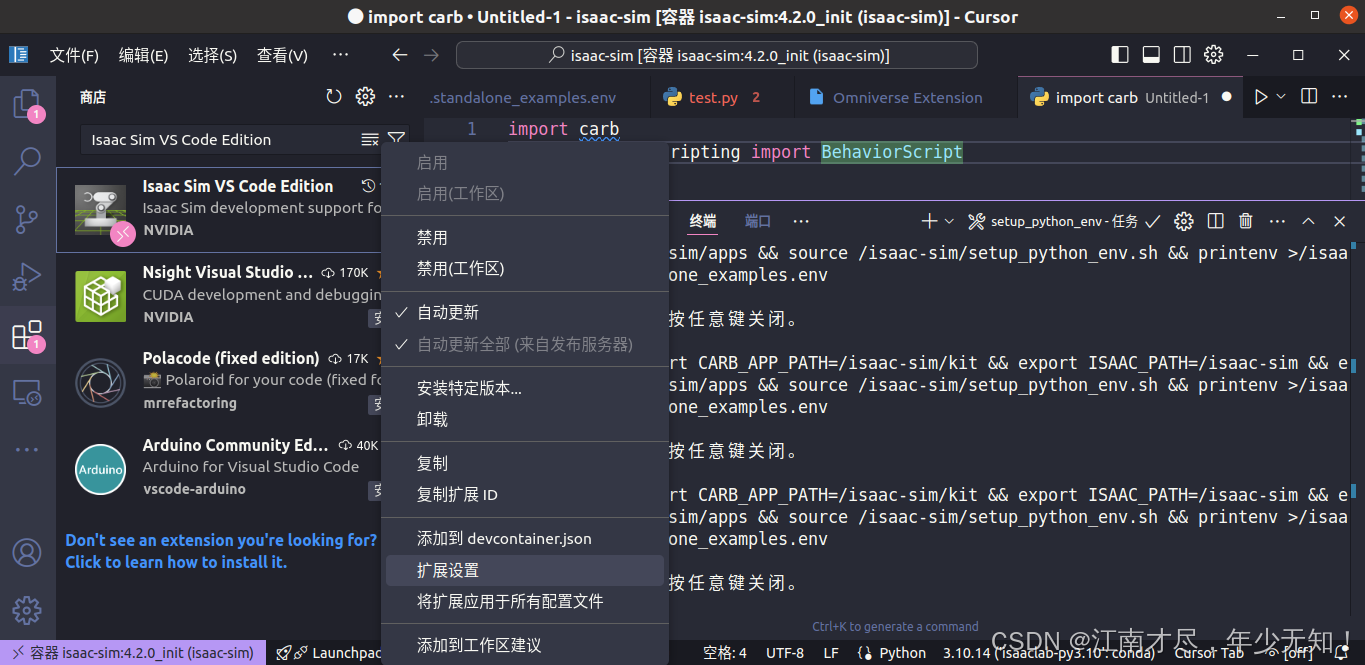Screen dimensions: 1365x665
Task: Expand the new terminal launch profile dropdown
Action: click(949, 221)
